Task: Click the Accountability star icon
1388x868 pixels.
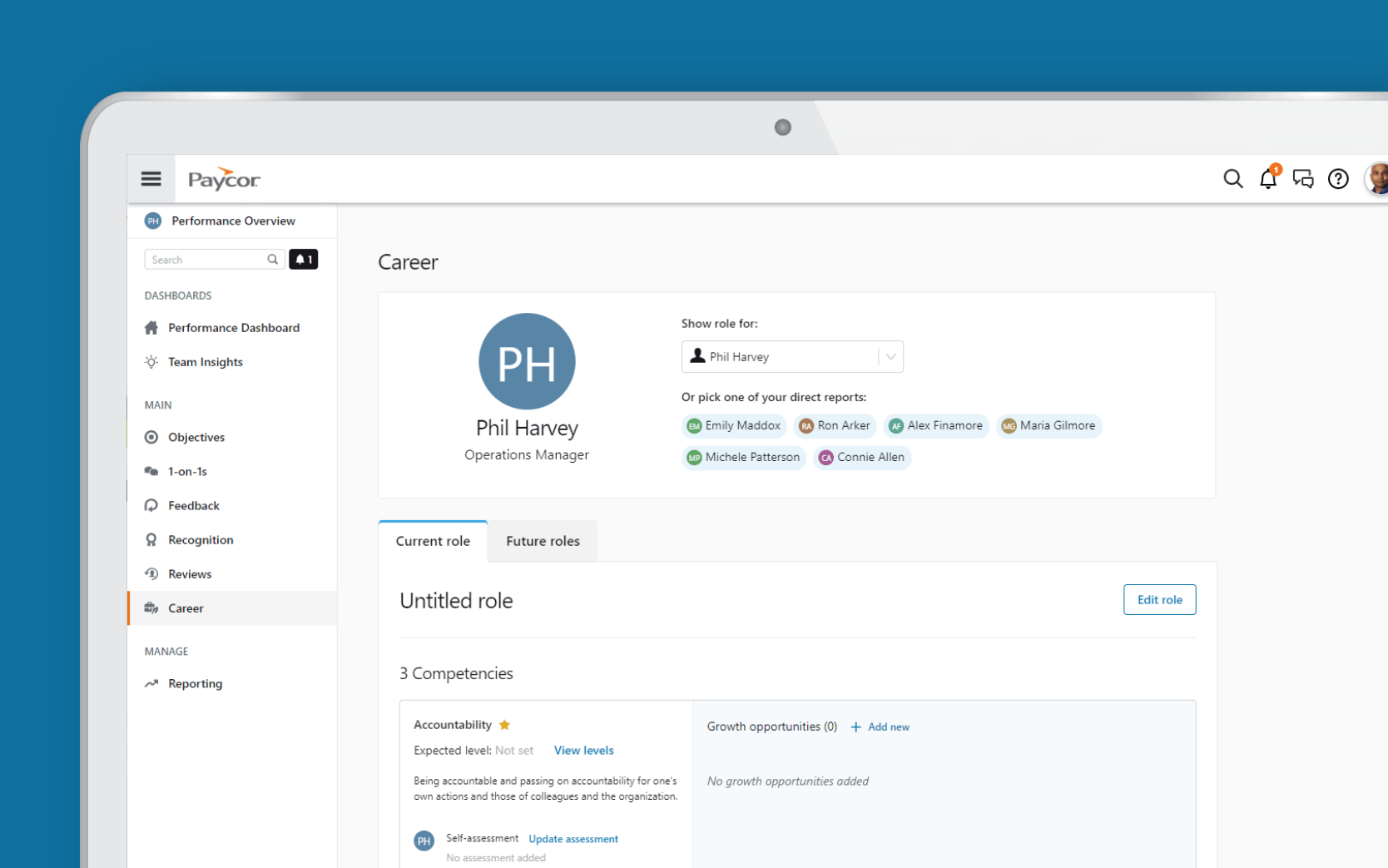Action: point(504,725)
